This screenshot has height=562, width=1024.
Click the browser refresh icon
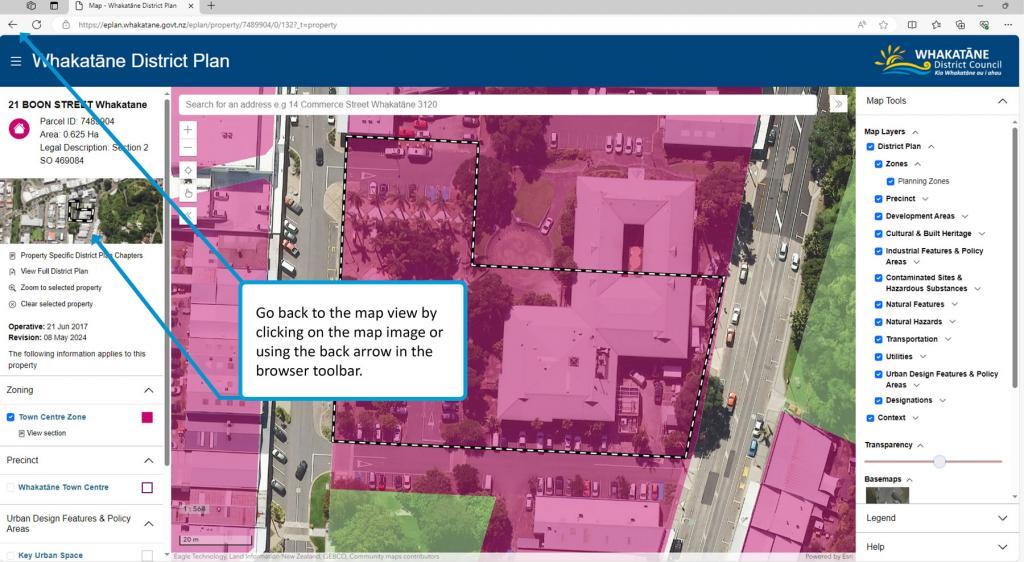(36, 24)
